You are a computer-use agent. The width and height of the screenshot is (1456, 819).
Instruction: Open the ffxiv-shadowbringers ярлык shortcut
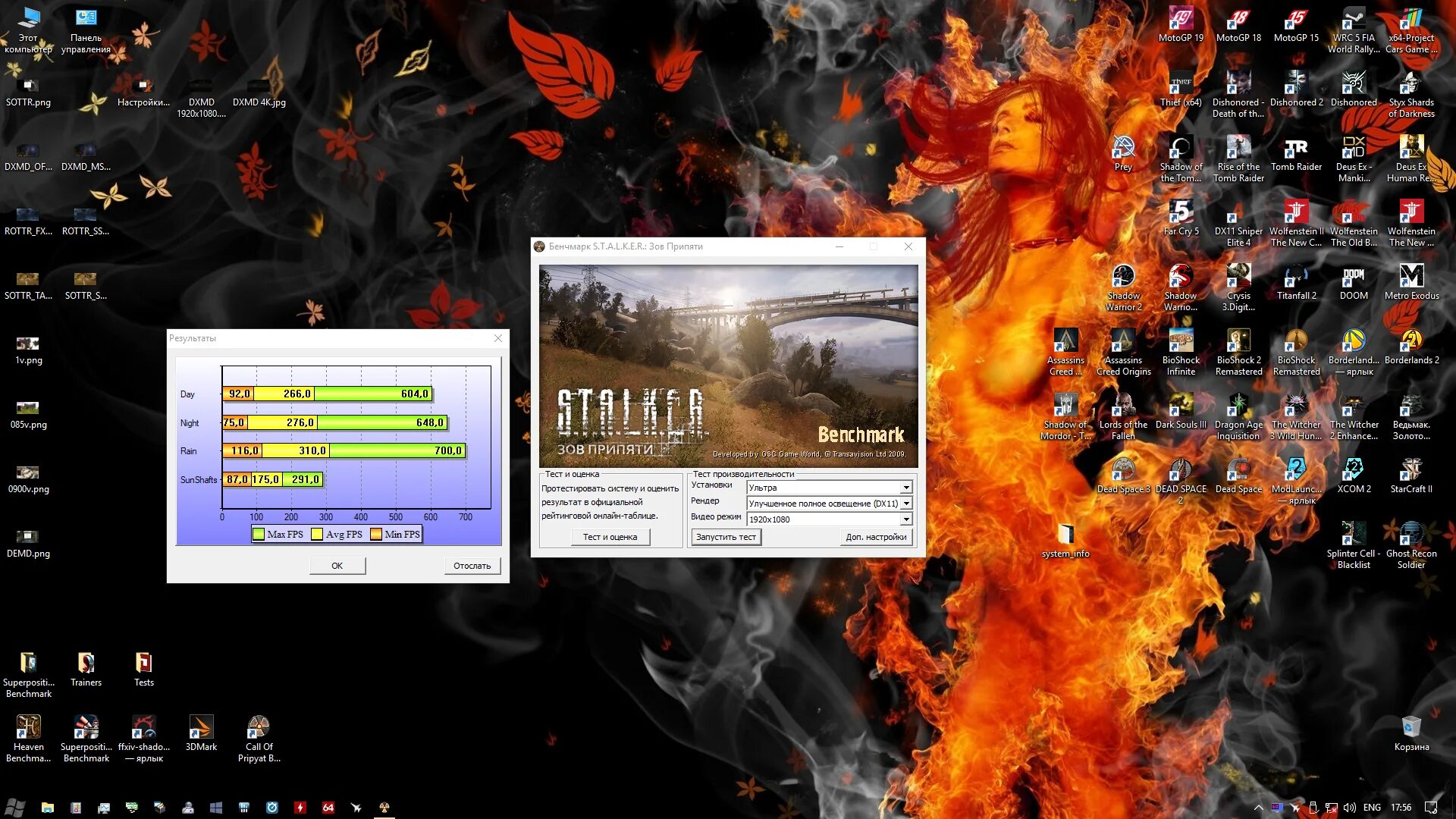coord(143,739)
